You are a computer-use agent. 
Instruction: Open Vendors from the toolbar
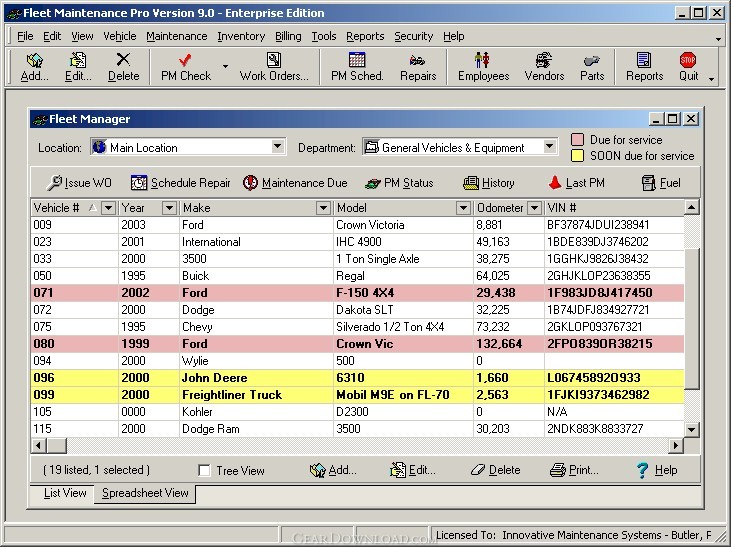[x=544, y=67]
